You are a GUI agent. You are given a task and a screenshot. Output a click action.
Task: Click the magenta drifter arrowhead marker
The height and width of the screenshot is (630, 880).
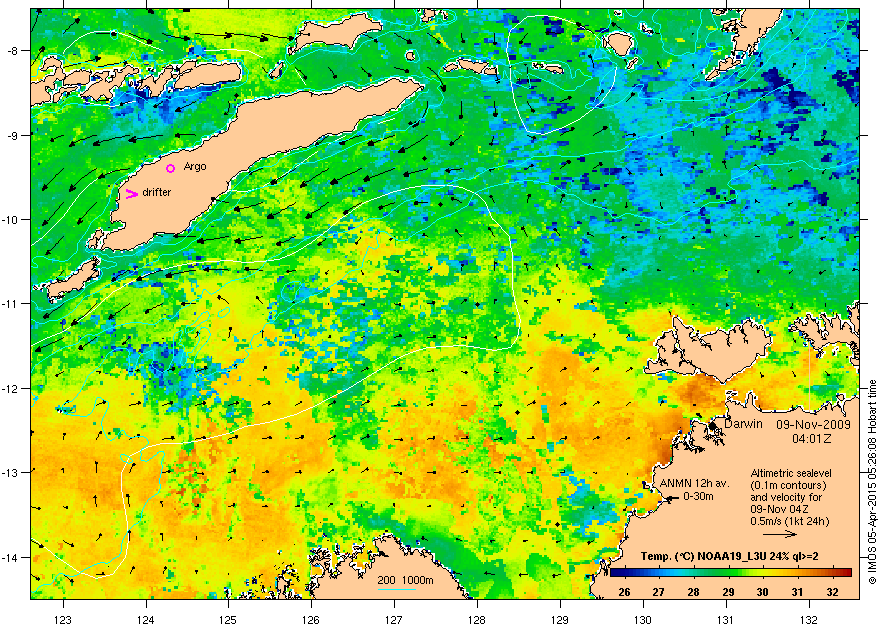(x=131, y=194)
